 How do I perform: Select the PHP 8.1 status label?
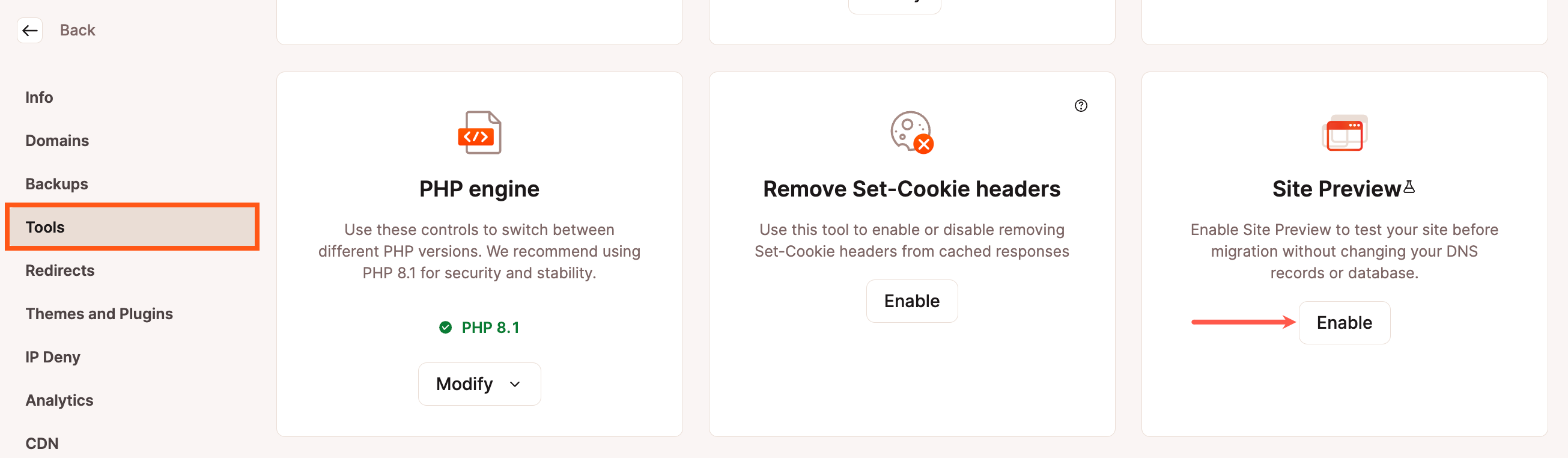coord(491,328)
